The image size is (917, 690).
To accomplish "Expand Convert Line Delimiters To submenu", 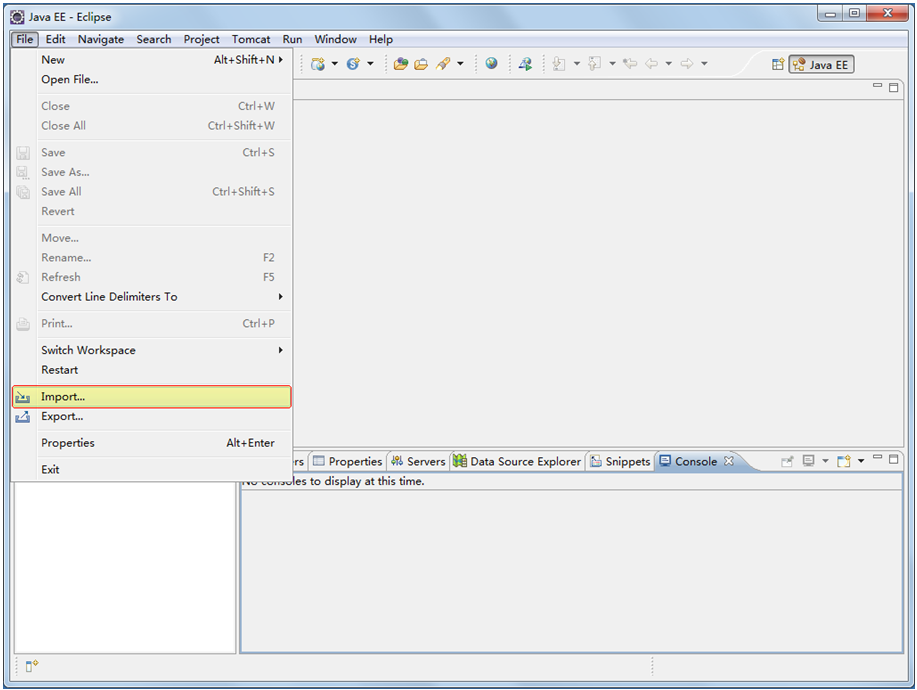I will click(151, 297).
